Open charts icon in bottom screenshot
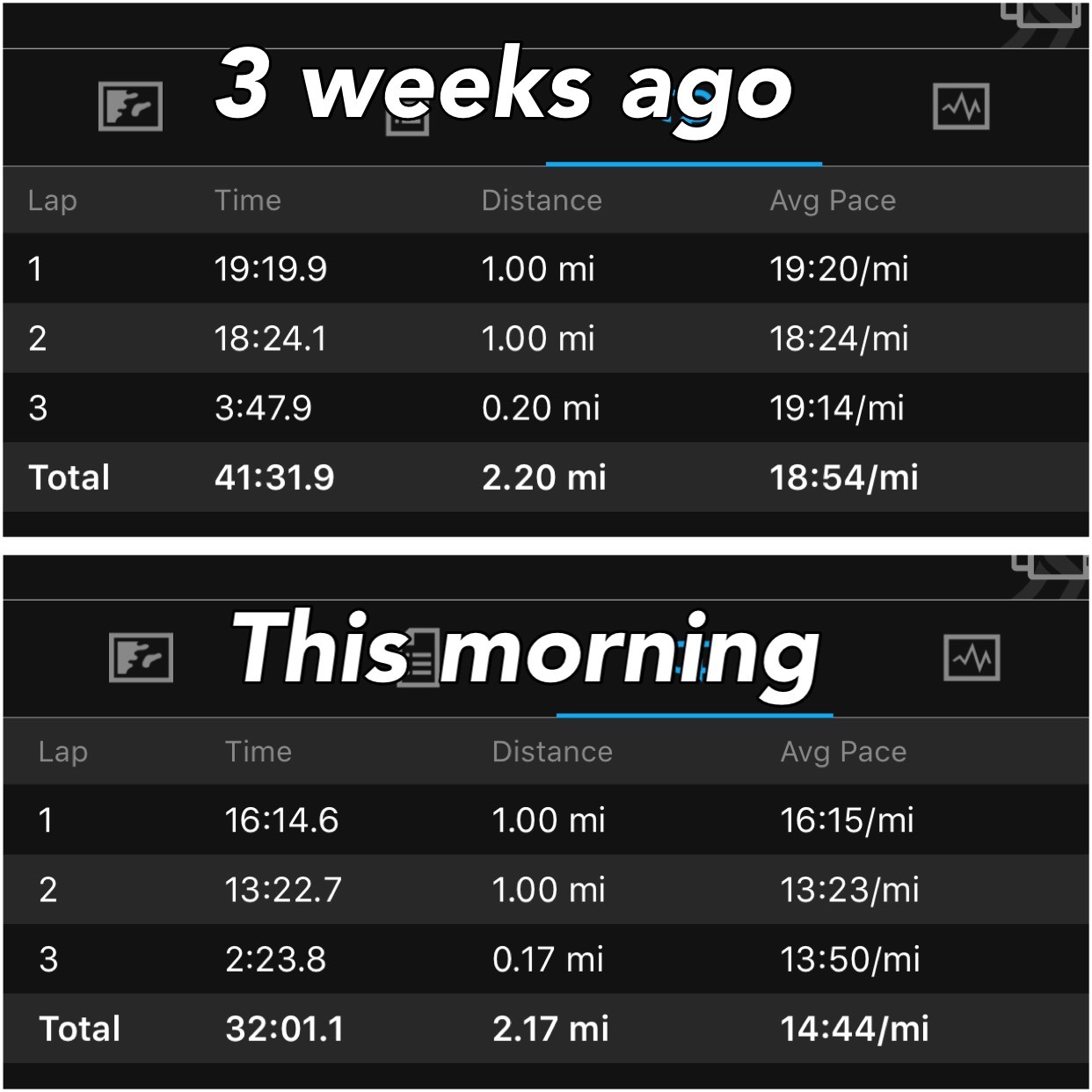This screenshot has height=1092, width=1092. 972,658
